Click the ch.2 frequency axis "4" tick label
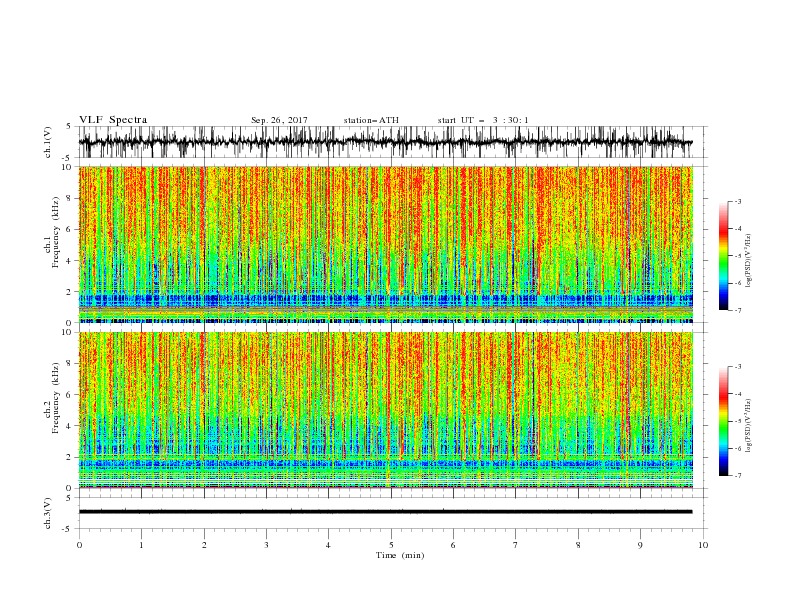The height and width of the screenshot is (612, 792). click(x=70, y=426)
